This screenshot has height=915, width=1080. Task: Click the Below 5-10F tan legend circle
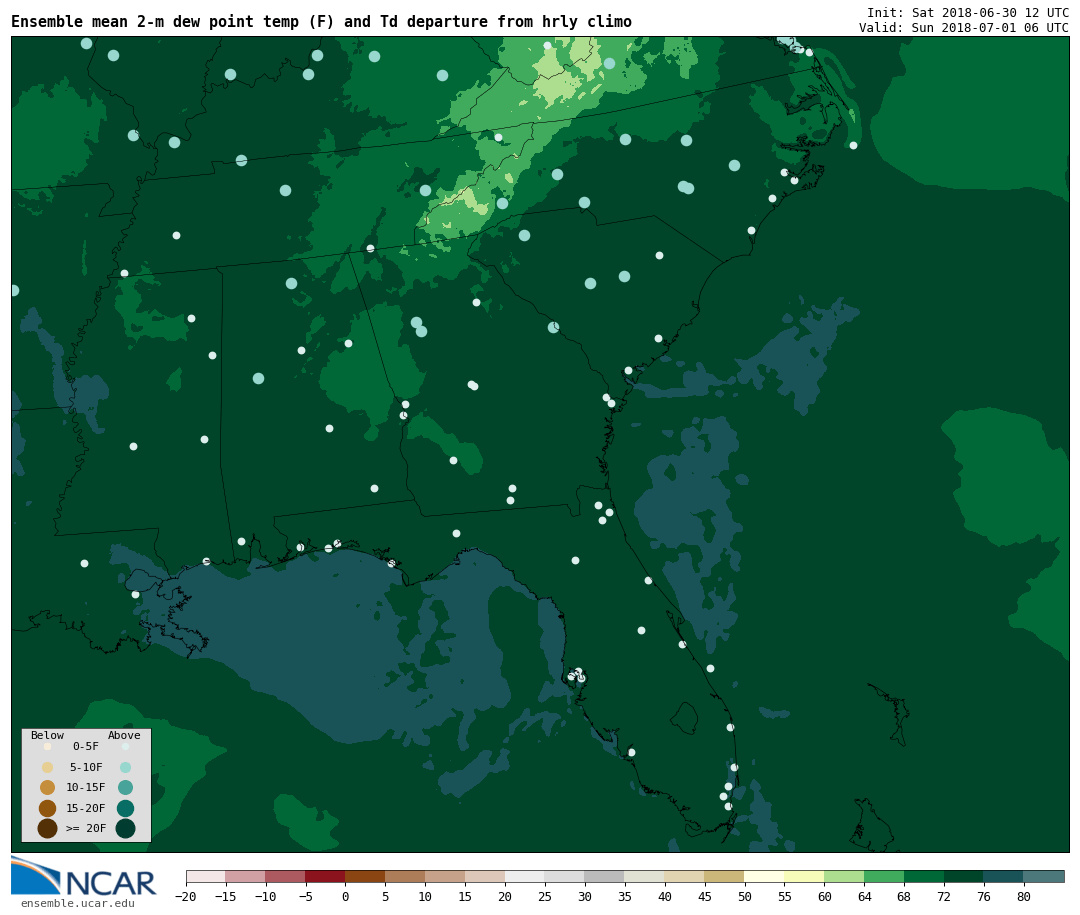point(48,767)
